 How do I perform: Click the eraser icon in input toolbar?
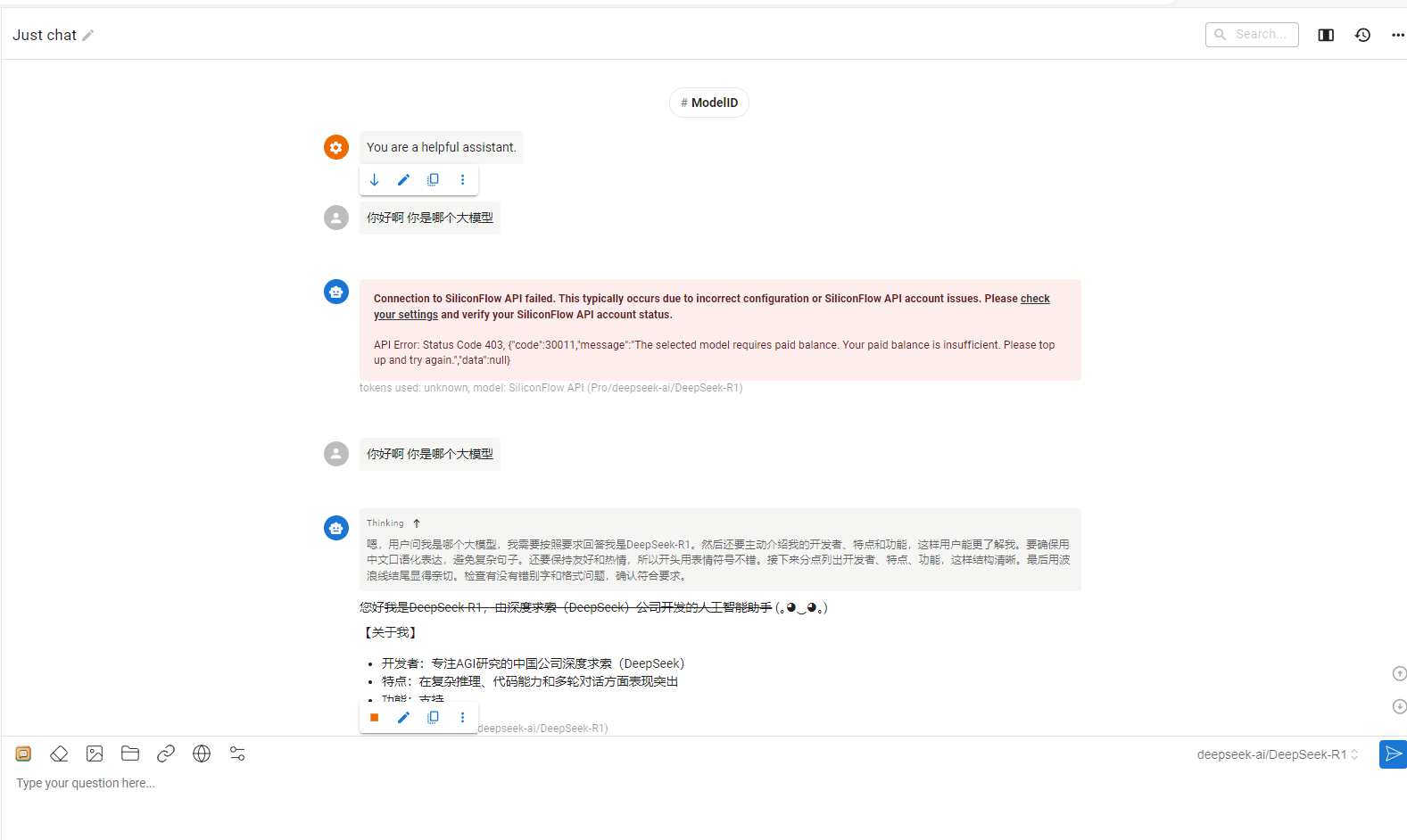59,754
